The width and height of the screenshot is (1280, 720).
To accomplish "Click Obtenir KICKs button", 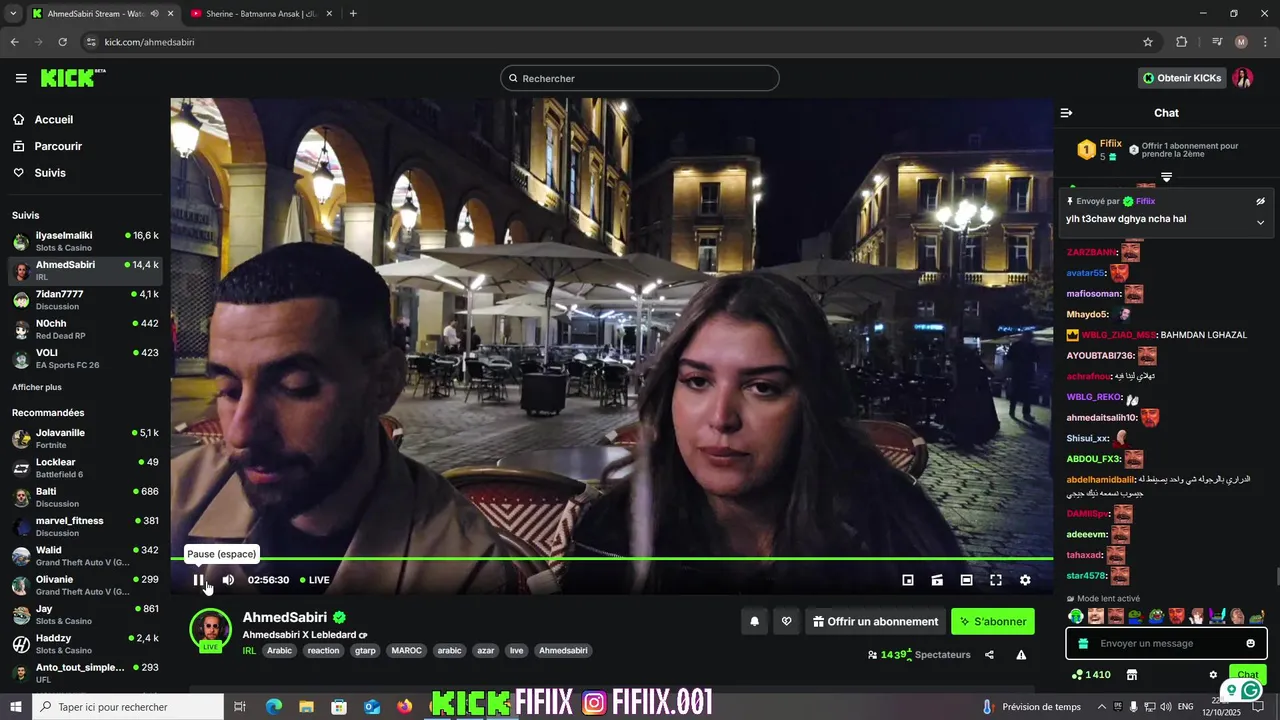I will point(1182,78).
